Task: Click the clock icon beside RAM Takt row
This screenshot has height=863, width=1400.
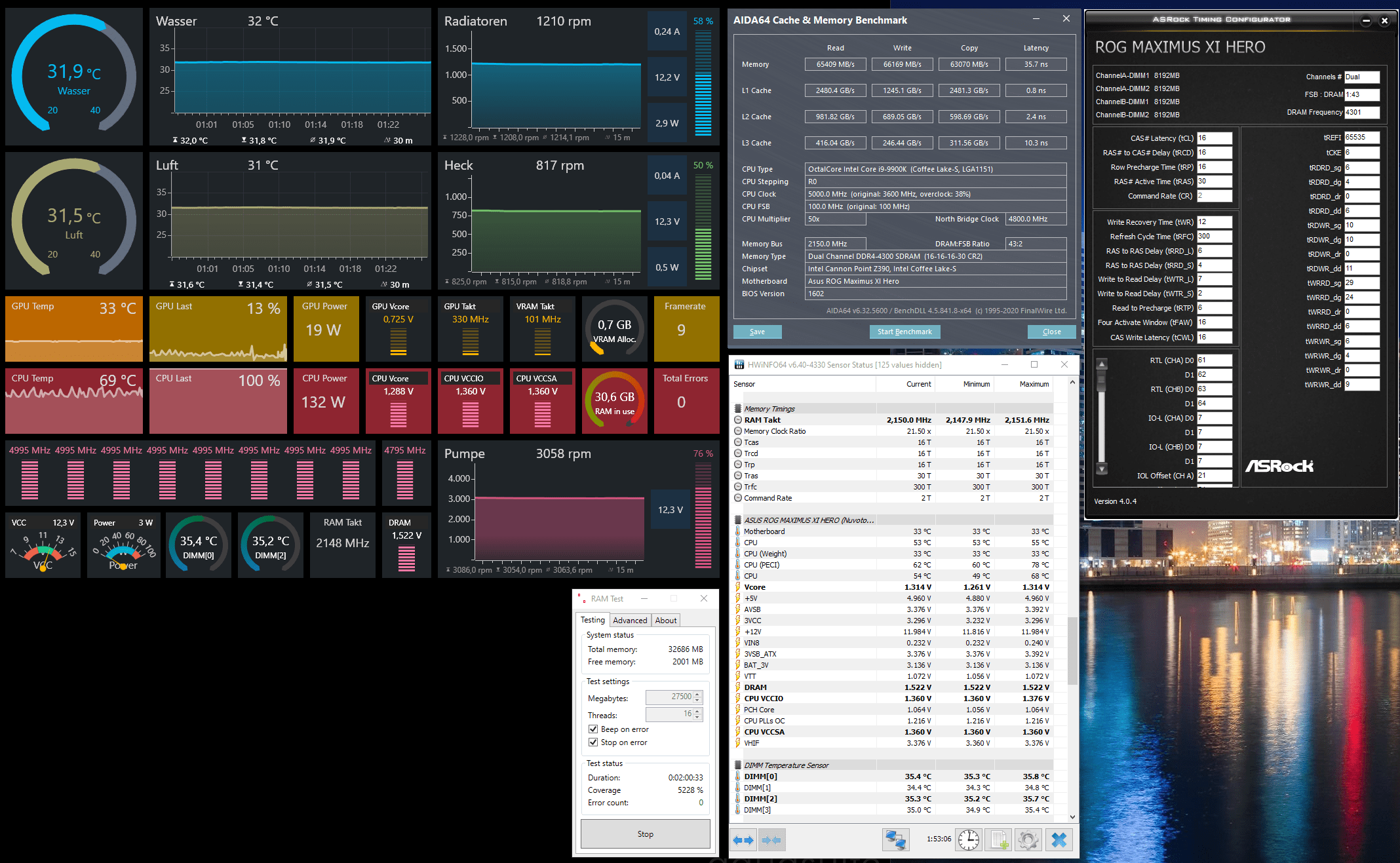Action: pos(738,420)
